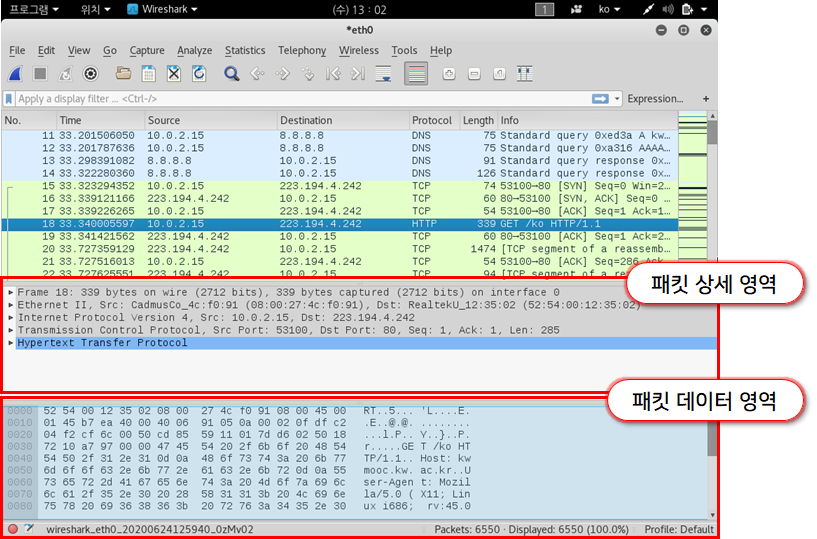Go back in packet history
This screenshot has width=817, height=539.
(257, 74)
